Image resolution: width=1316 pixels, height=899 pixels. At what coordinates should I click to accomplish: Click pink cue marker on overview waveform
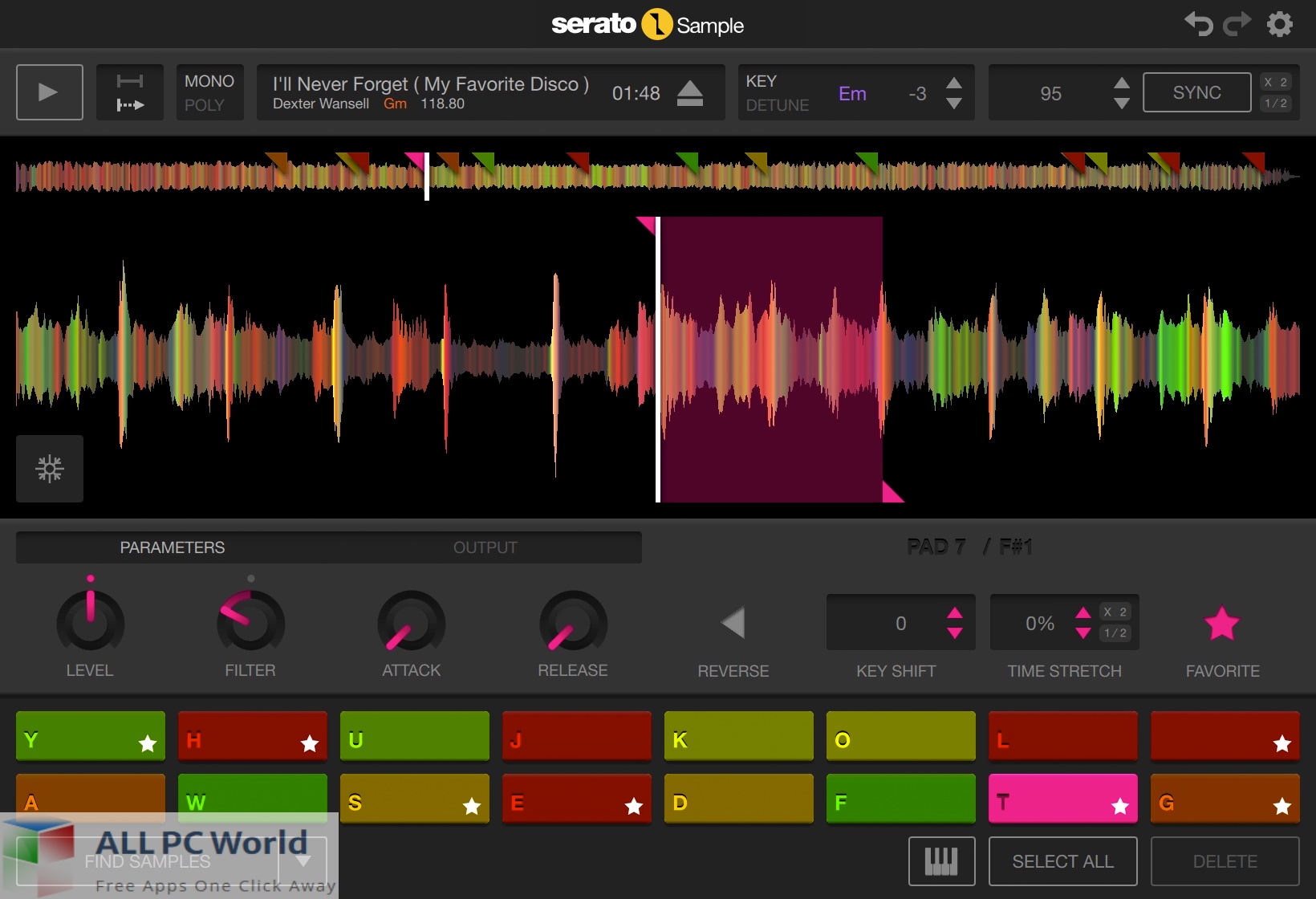416,160
